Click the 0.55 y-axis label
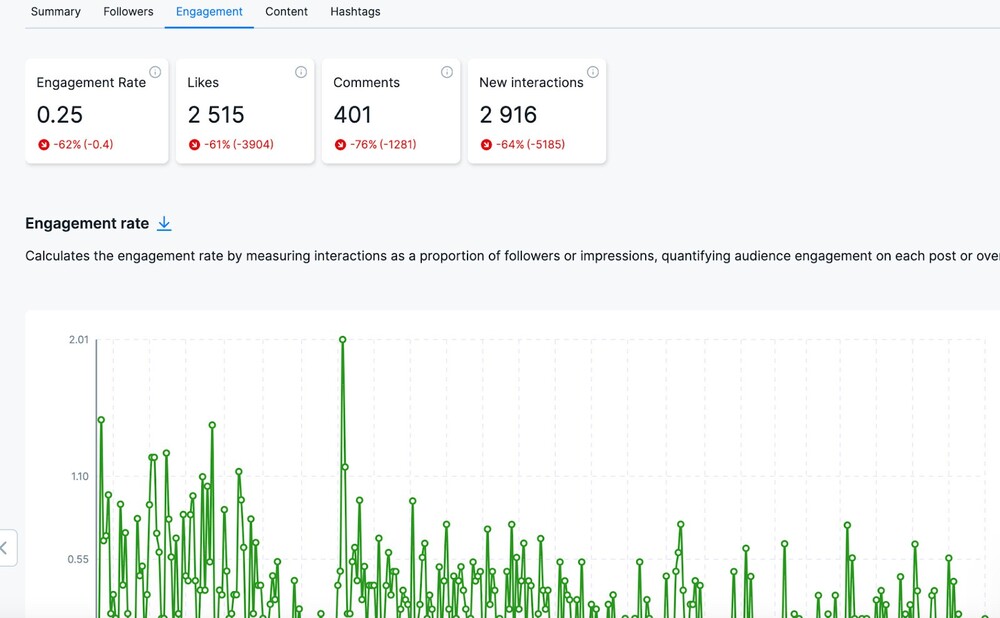 pyautogui.click(x=78, y=559)
